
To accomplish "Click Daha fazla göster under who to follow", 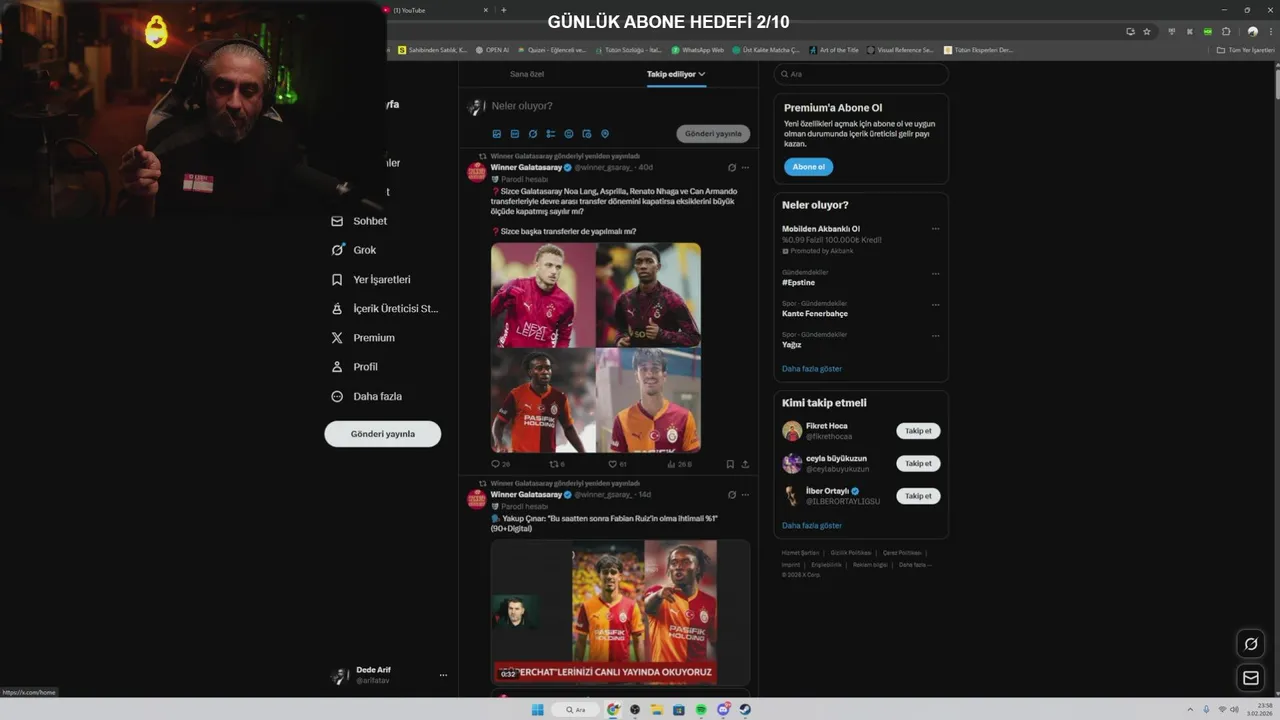I will click(812, 525).
